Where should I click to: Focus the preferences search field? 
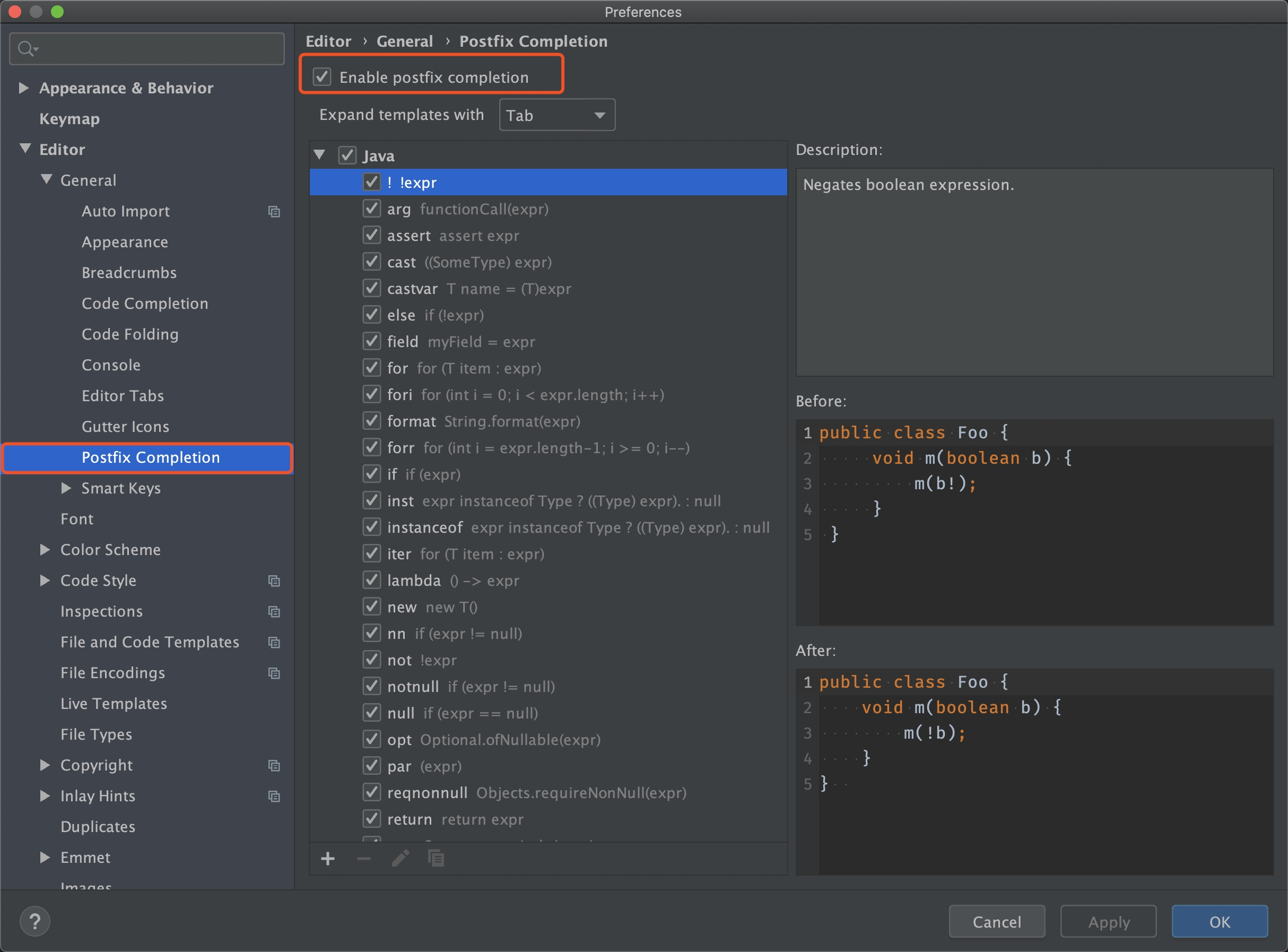pyautogui.click(x=155, y=49)
